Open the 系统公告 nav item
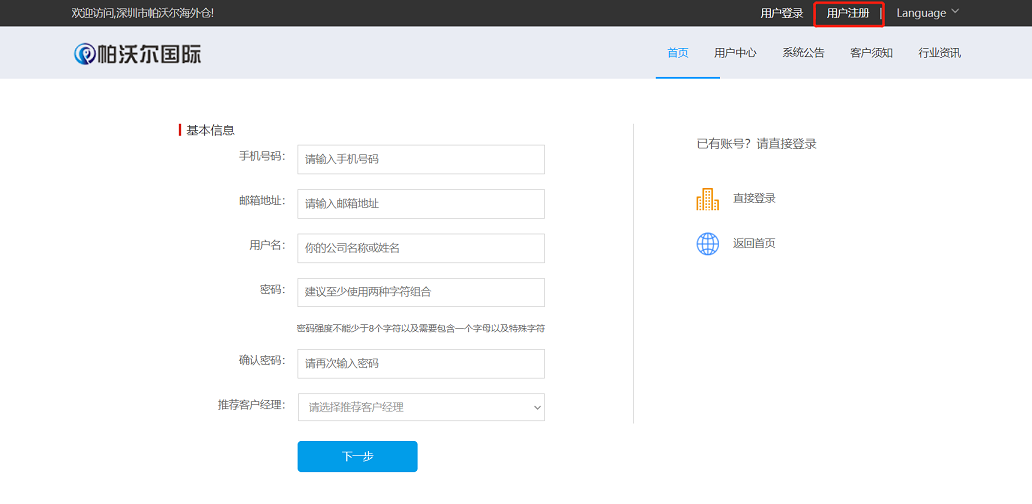This screenshot has height=504, width=1032. click(x=803, y=53)
